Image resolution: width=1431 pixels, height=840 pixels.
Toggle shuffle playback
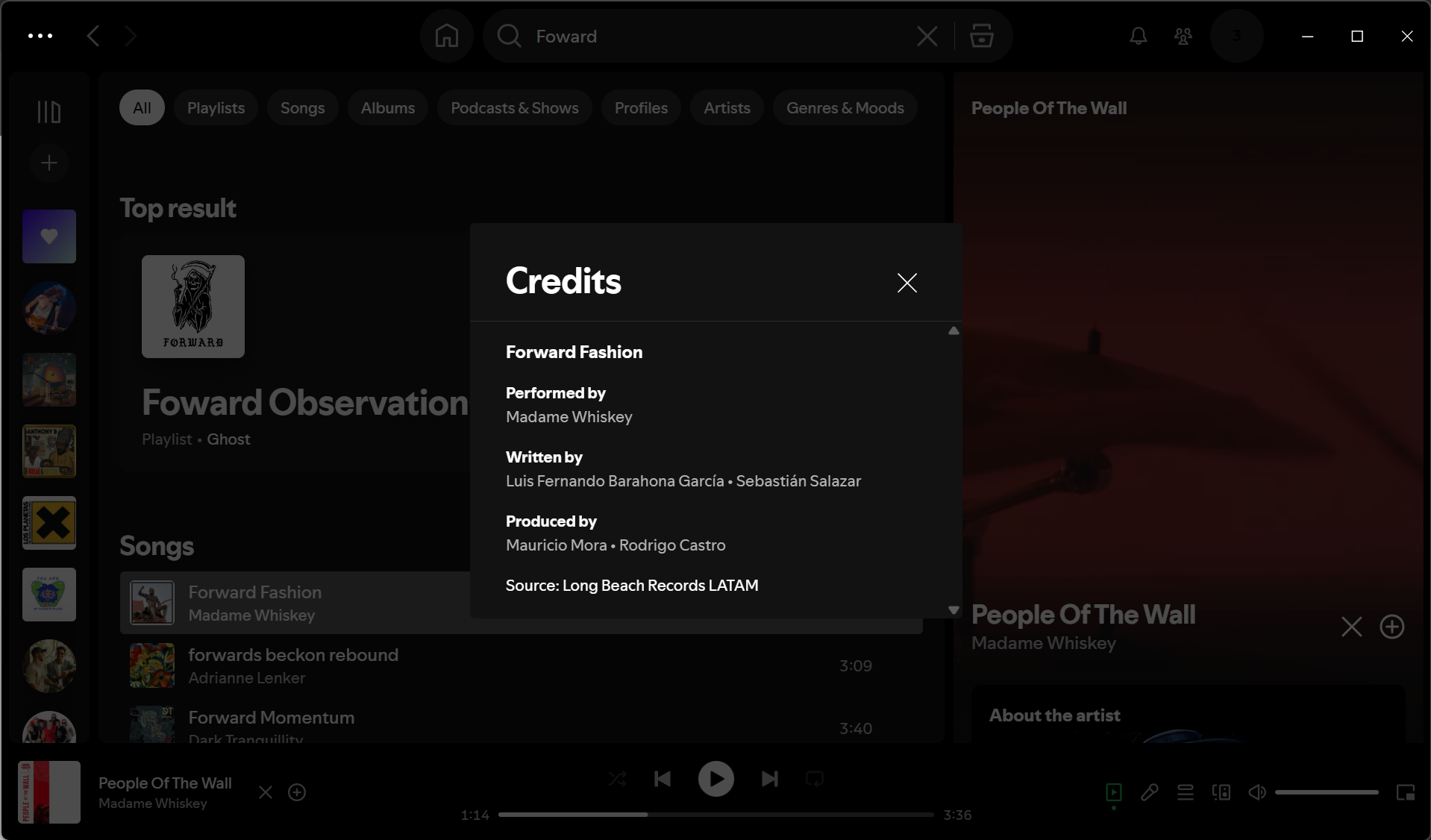(617, 779)
